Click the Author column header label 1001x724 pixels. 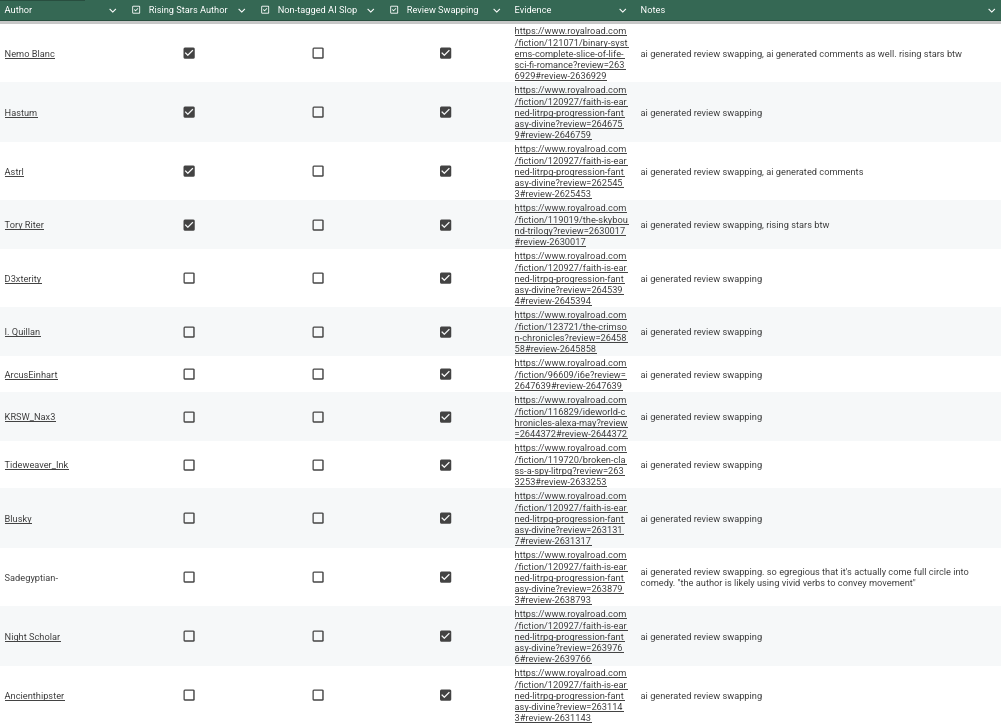pos(18,10)
